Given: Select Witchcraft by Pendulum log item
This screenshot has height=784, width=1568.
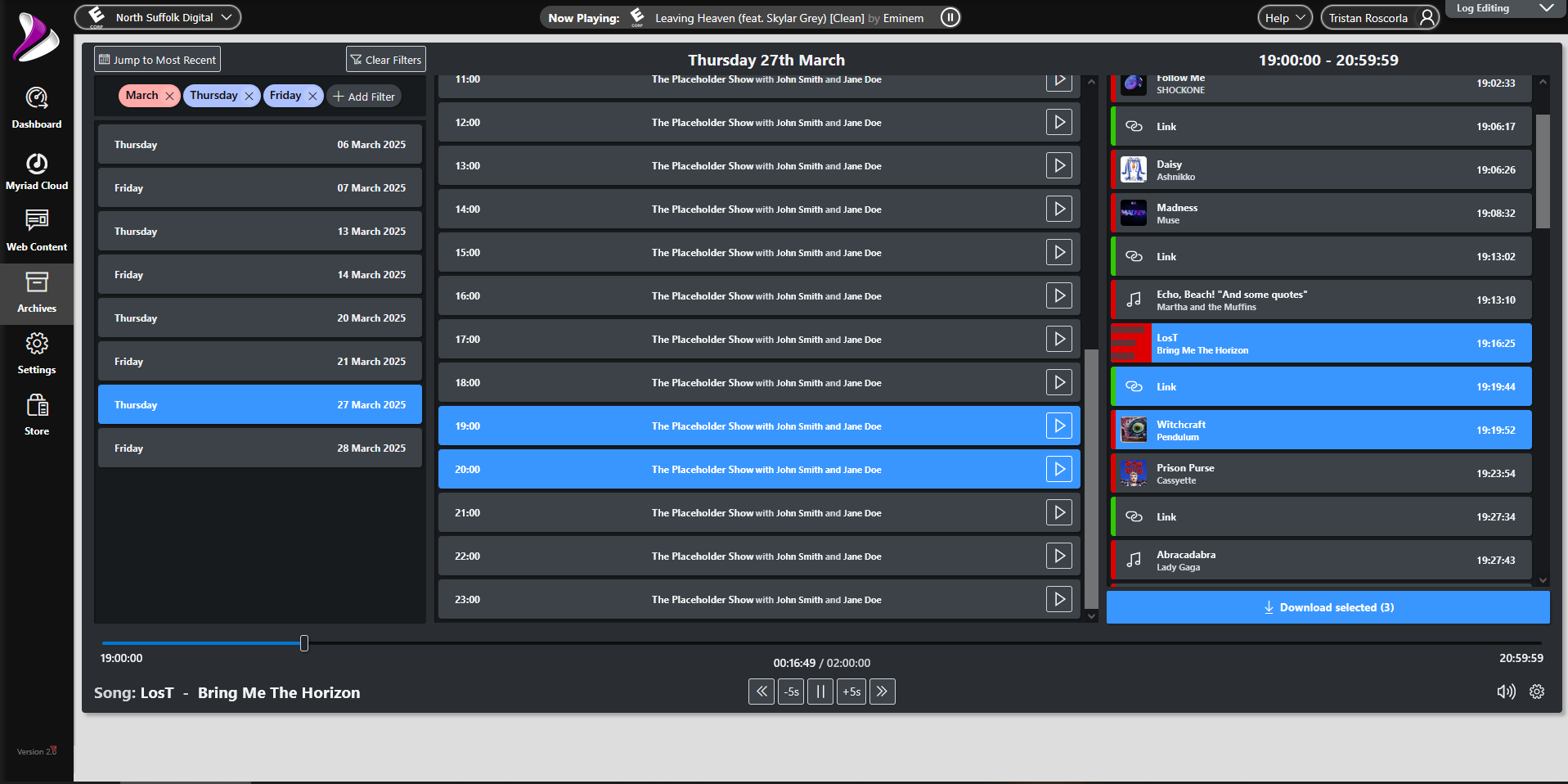Looking at the screenshot, I should pos(1321,430).
